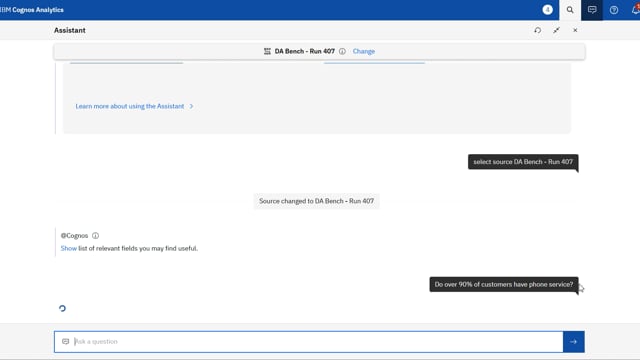Reset the conversation with the refresh icon

tap(538, 30)
